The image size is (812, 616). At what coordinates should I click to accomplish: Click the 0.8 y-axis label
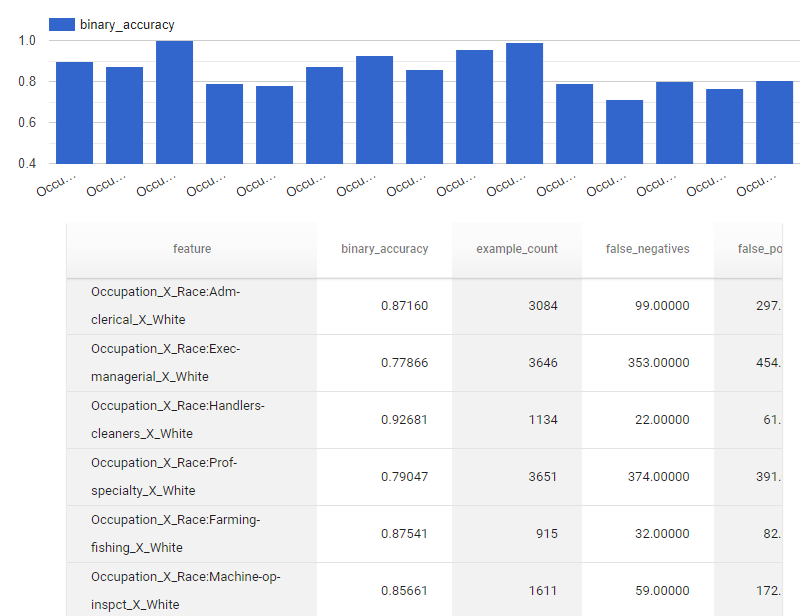coord(27,81)
